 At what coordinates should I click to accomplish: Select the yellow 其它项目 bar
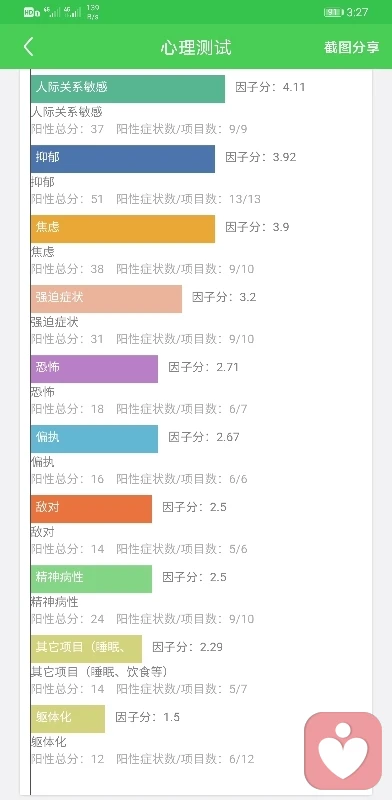[86, 648]
